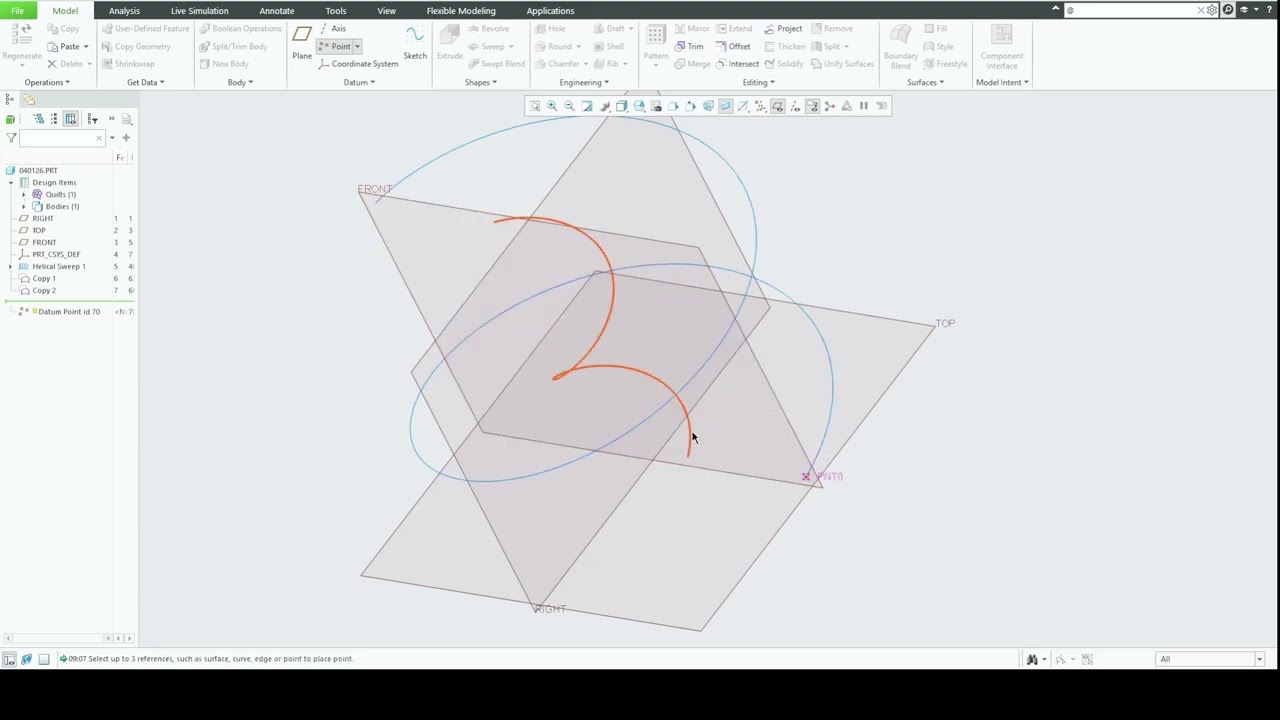Switch to the Analysis tab

124,11
